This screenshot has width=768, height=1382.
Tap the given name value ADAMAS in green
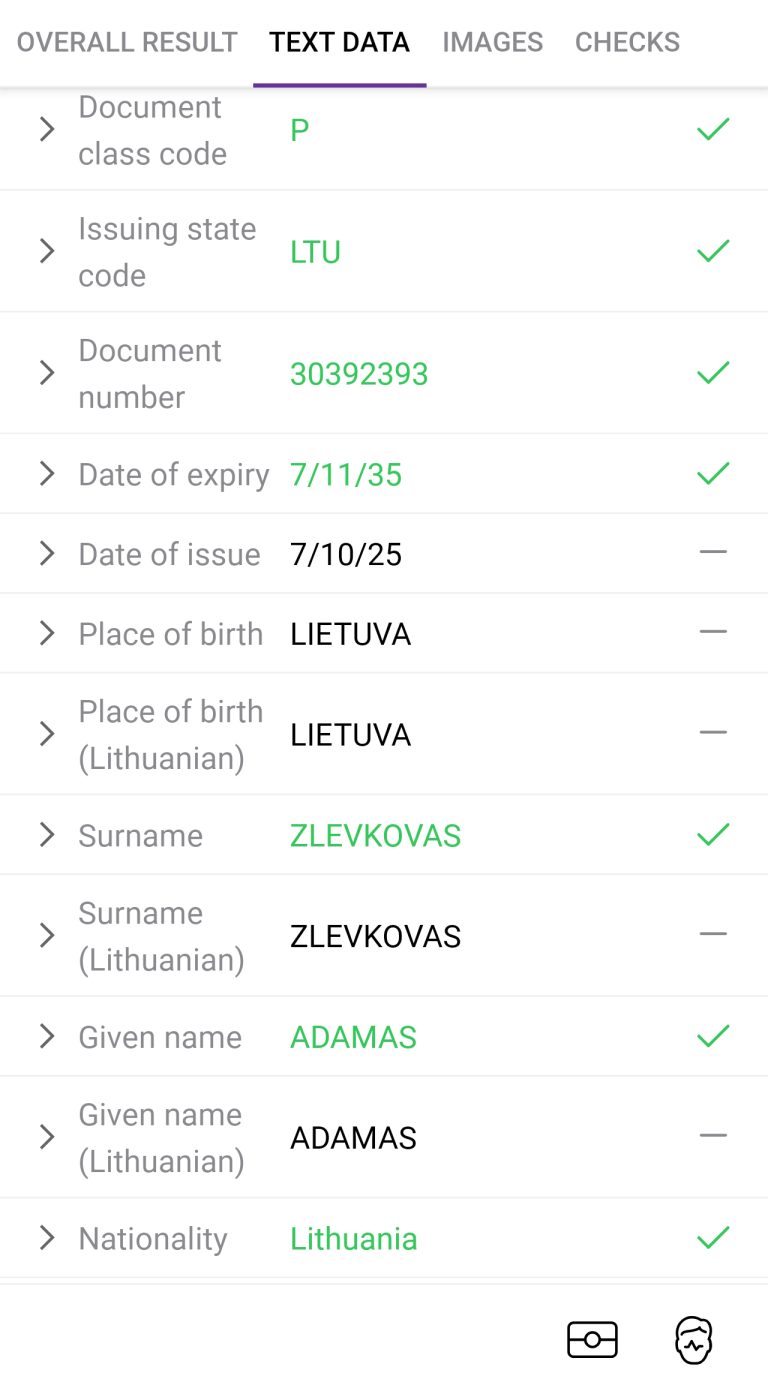353,1037
